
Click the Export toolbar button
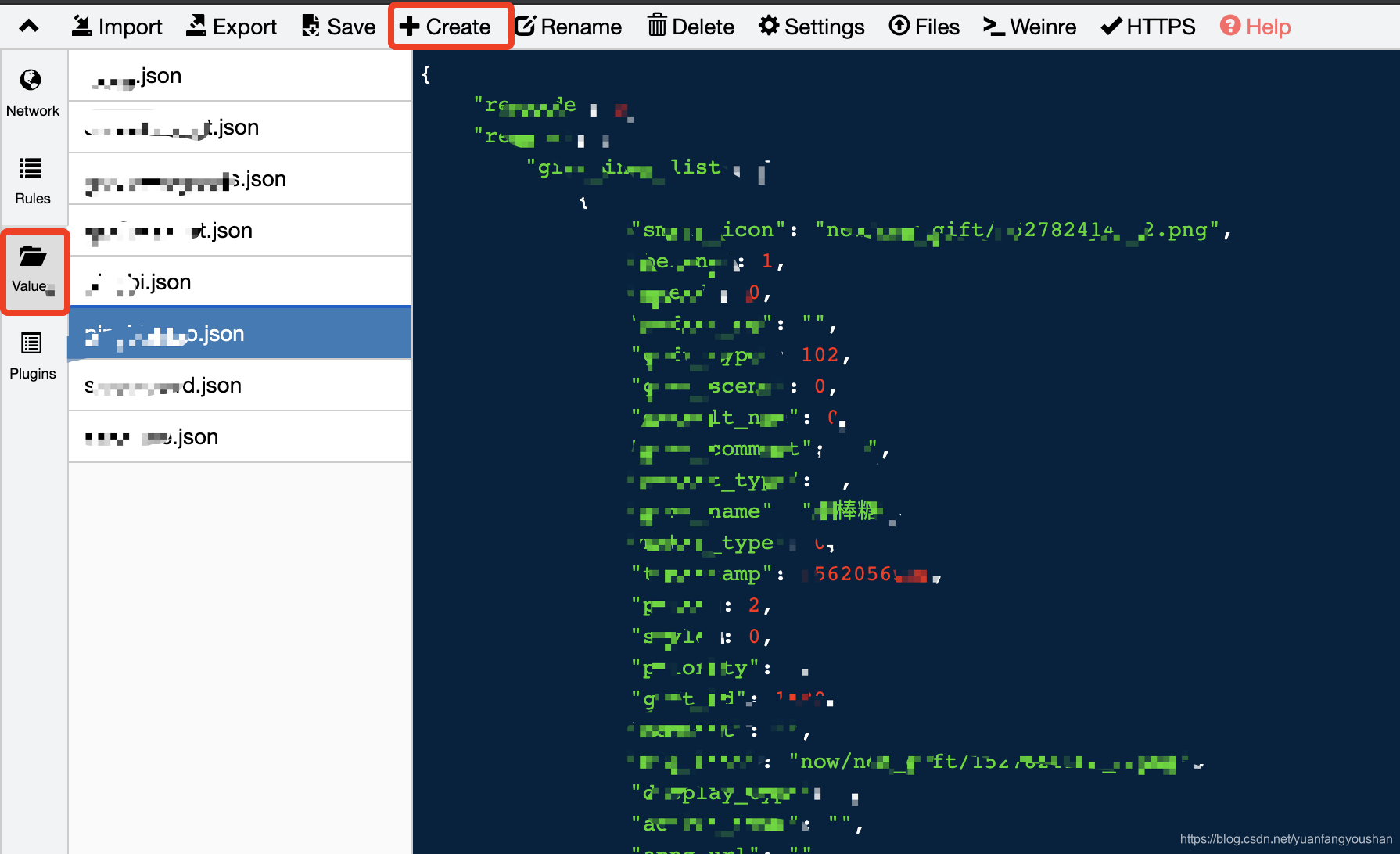click(231, 27)
